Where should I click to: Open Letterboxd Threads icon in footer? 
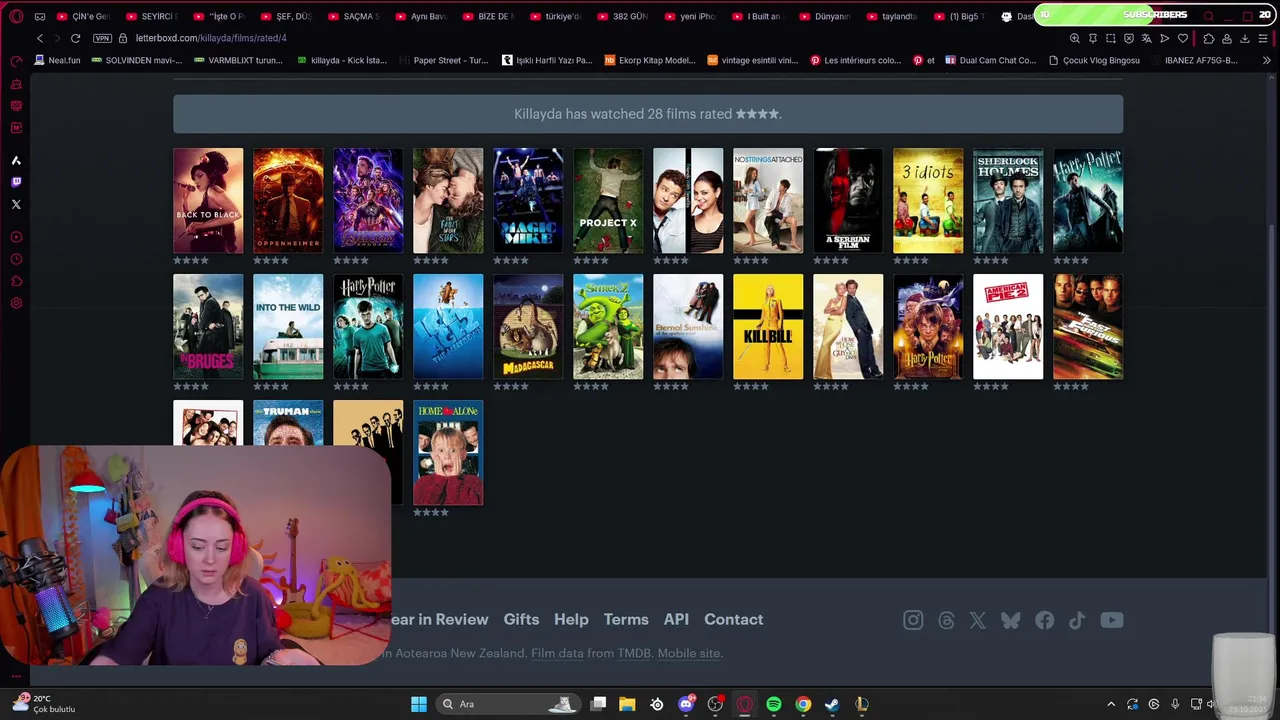tap(946, 620)
